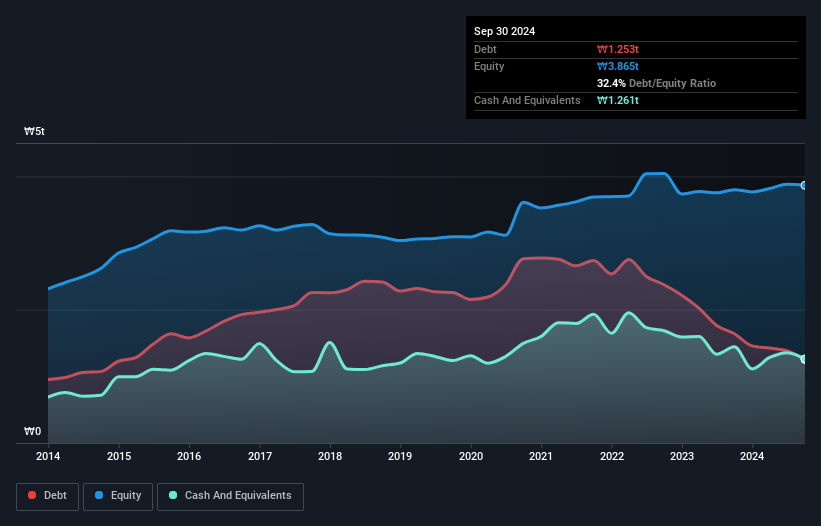Click the teal Cash And Equivalents dot

click(173, 495)
